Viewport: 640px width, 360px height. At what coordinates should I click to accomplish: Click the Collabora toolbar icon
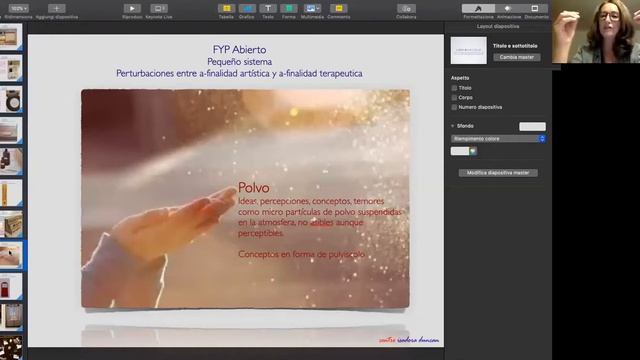[406, 8]
